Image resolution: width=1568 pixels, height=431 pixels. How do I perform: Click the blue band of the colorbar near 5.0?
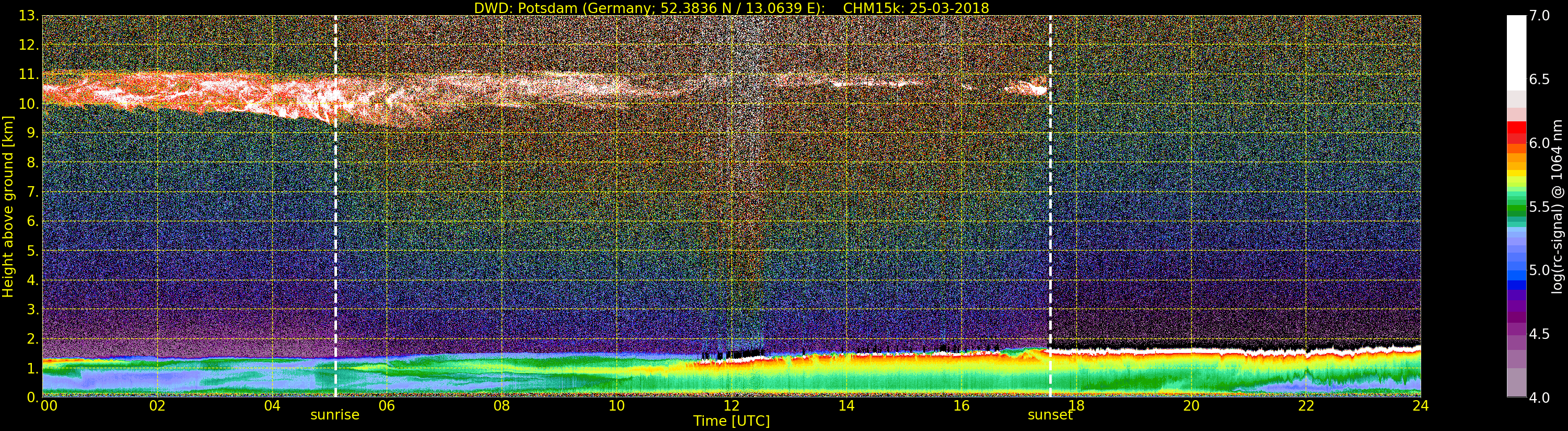(x=1516, y=276)
